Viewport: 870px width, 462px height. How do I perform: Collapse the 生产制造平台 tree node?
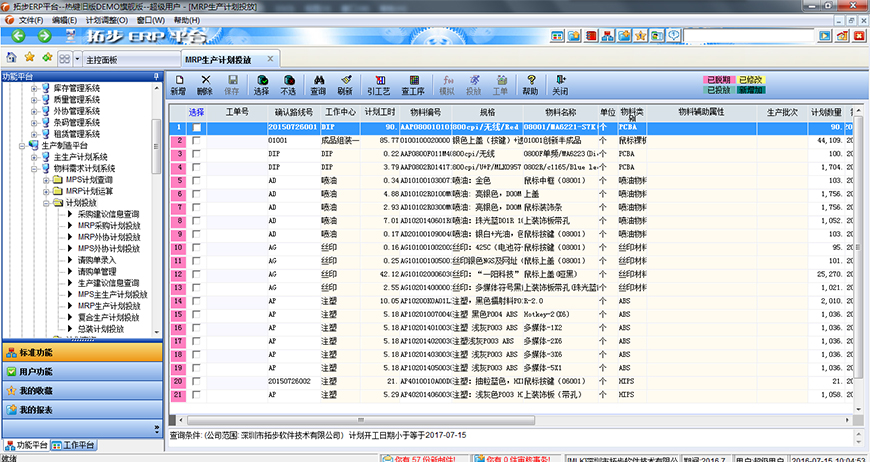click(21, 146)
